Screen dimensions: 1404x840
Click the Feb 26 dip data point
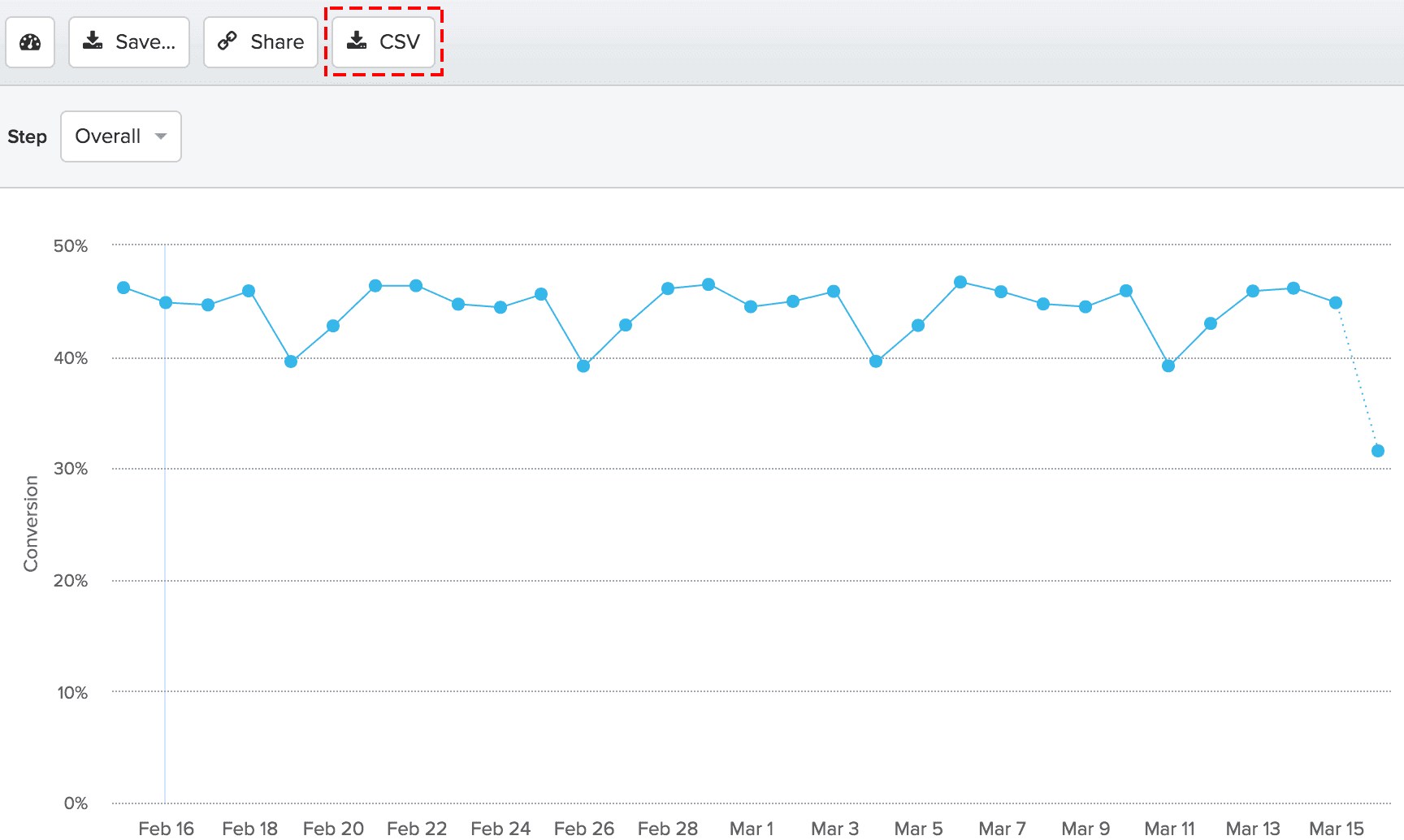583,366
